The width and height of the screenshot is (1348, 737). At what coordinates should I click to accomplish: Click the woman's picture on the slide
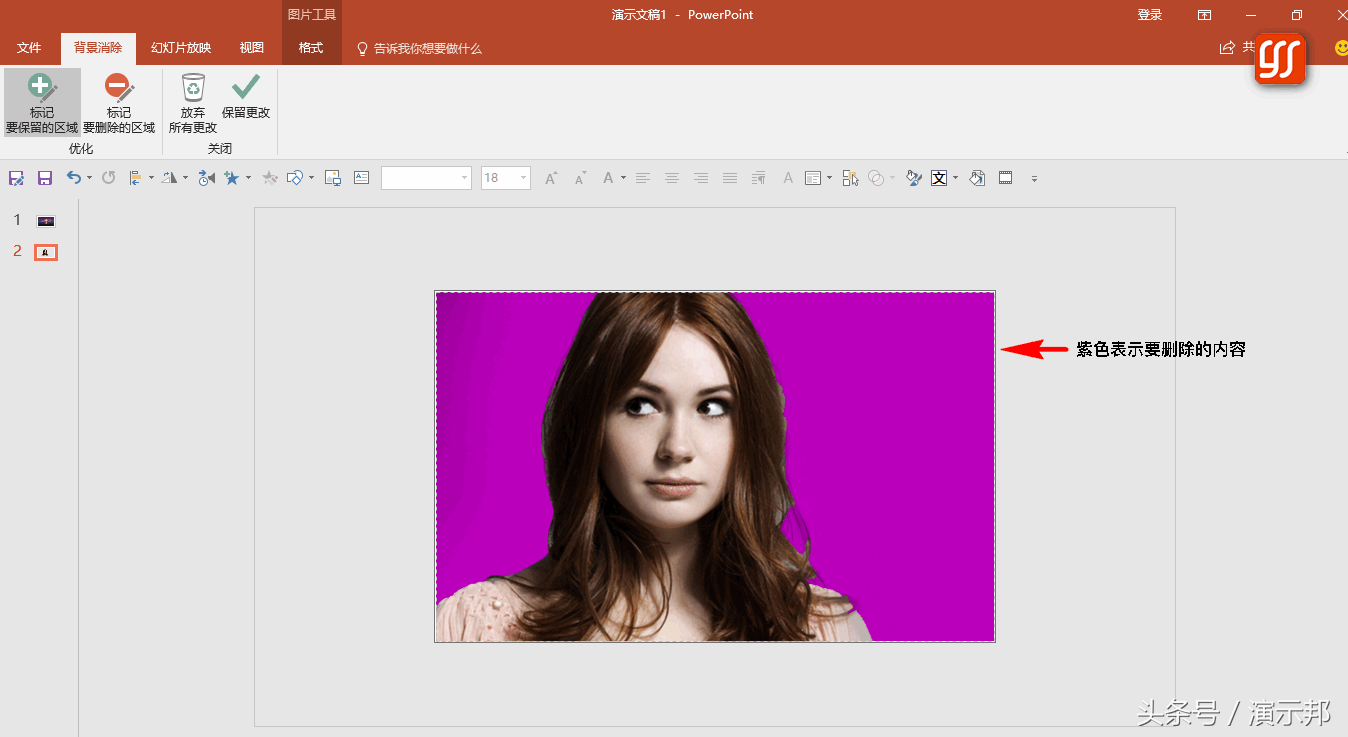point(715,466)
